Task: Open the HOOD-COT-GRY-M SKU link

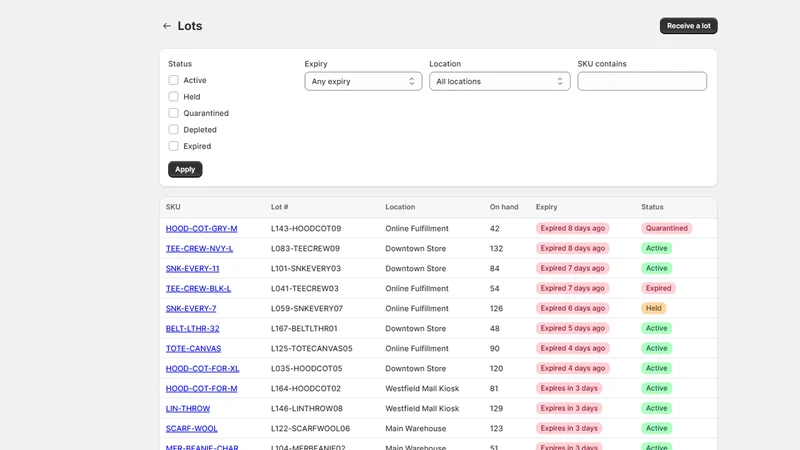Action: [202, 229]
